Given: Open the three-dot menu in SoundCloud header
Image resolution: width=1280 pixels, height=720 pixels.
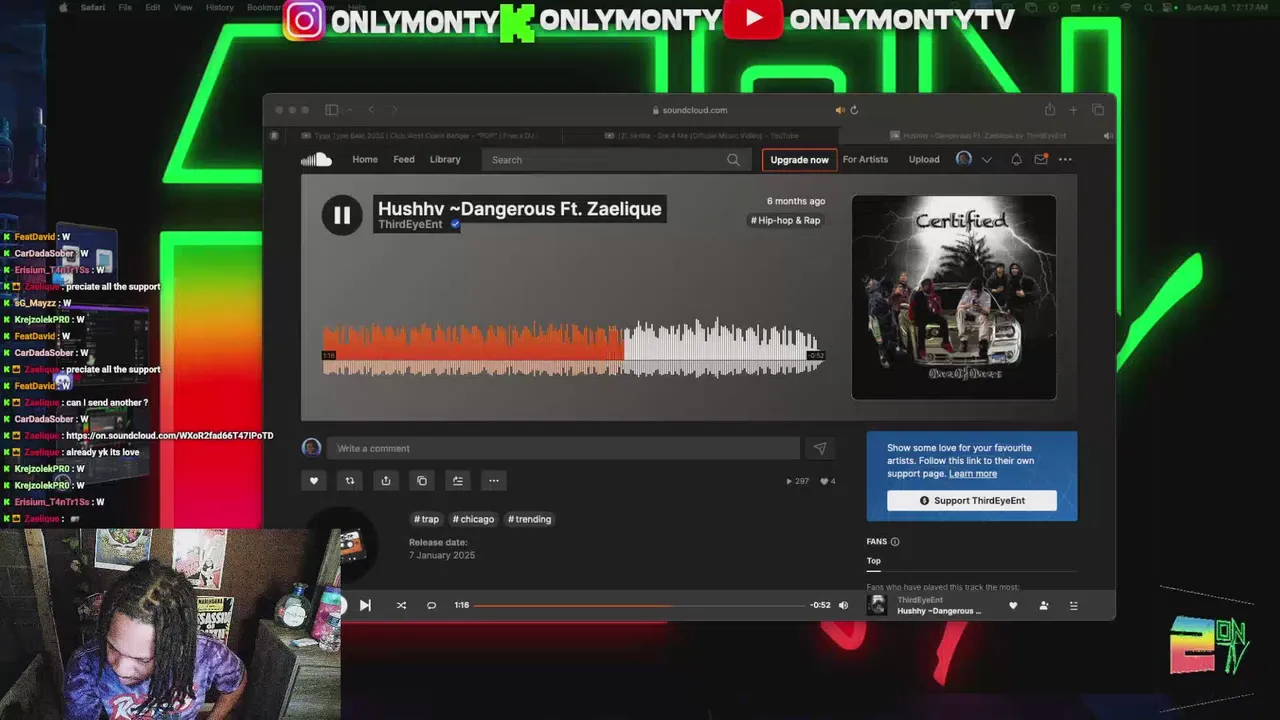Looking at the screenshot, I should 1065,160.
